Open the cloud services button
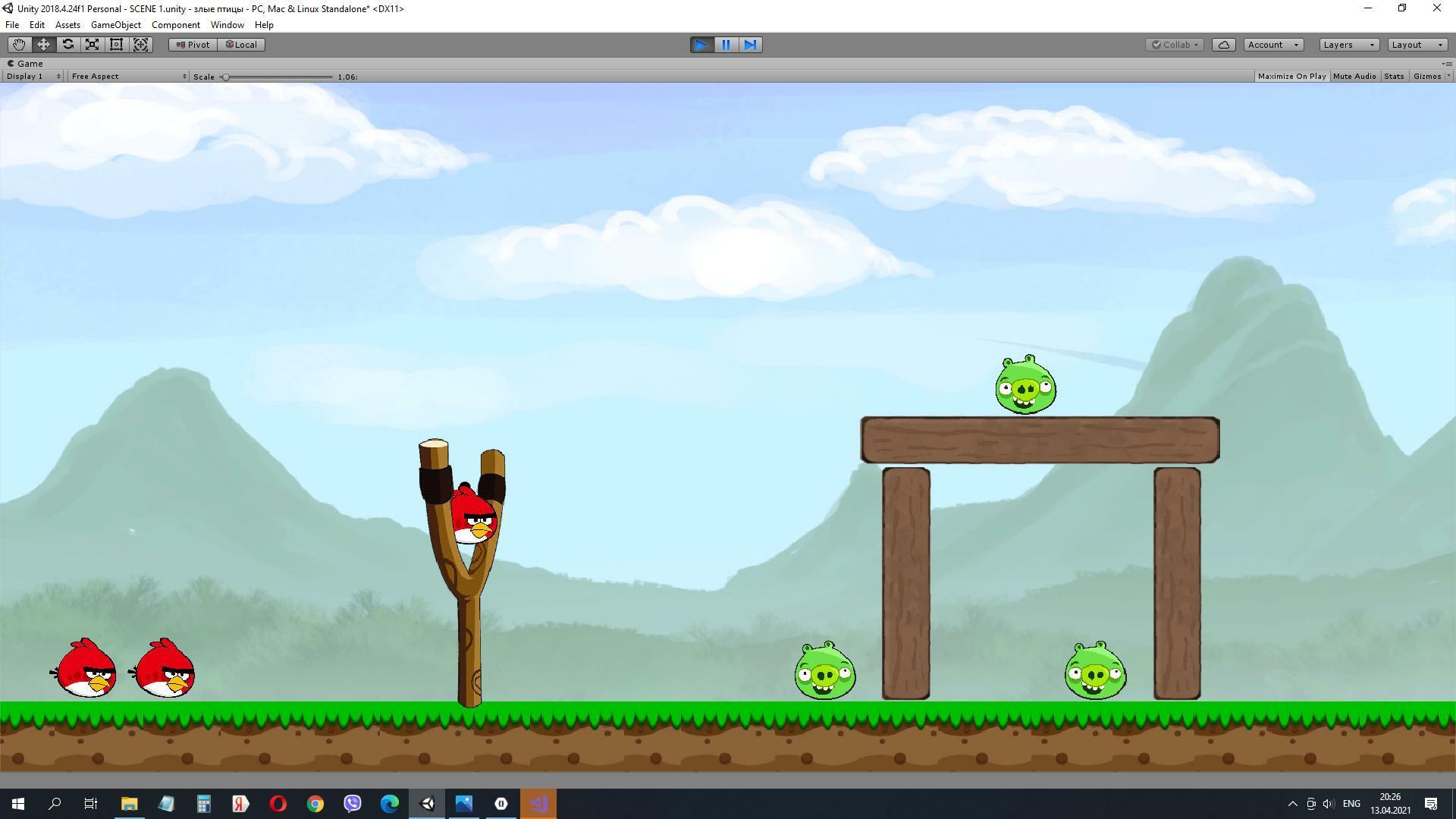The height and width of the screenshot is (819, 1456). 1223,45
